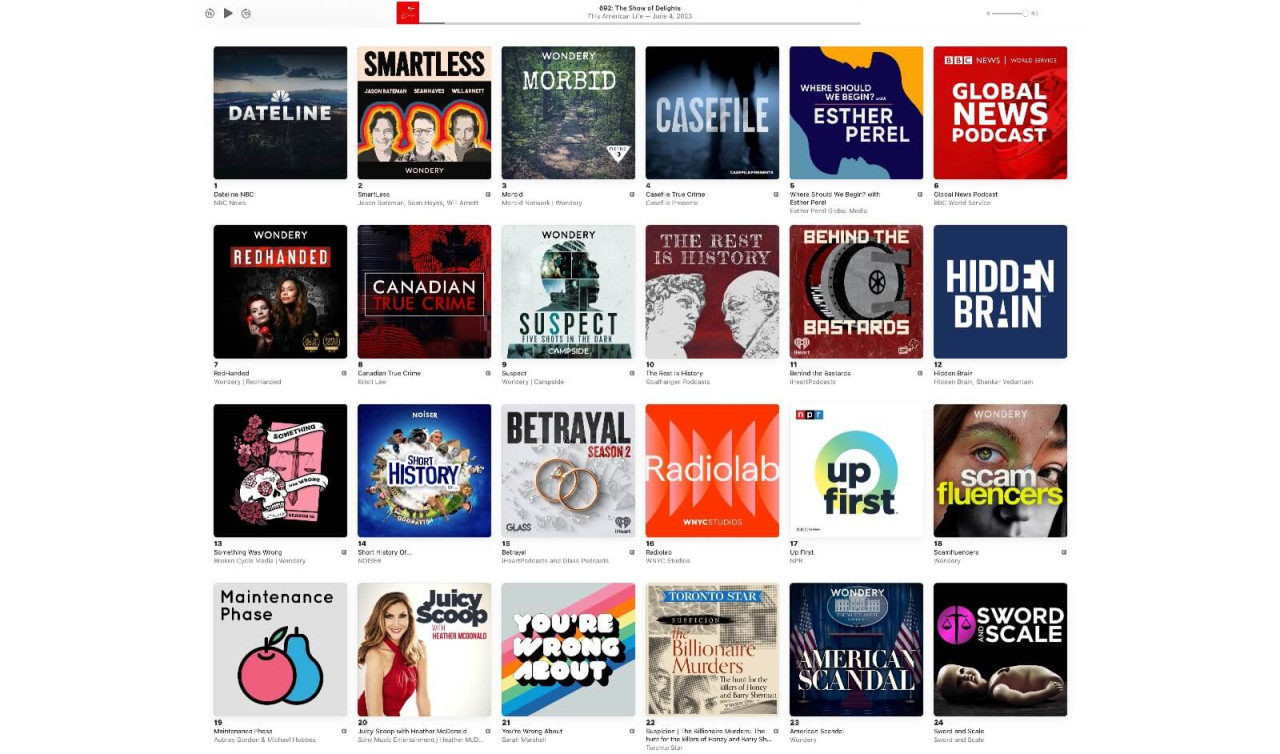
Task: Open the Sword and Scale podcast artwork
Action: tap(1000, 649)
